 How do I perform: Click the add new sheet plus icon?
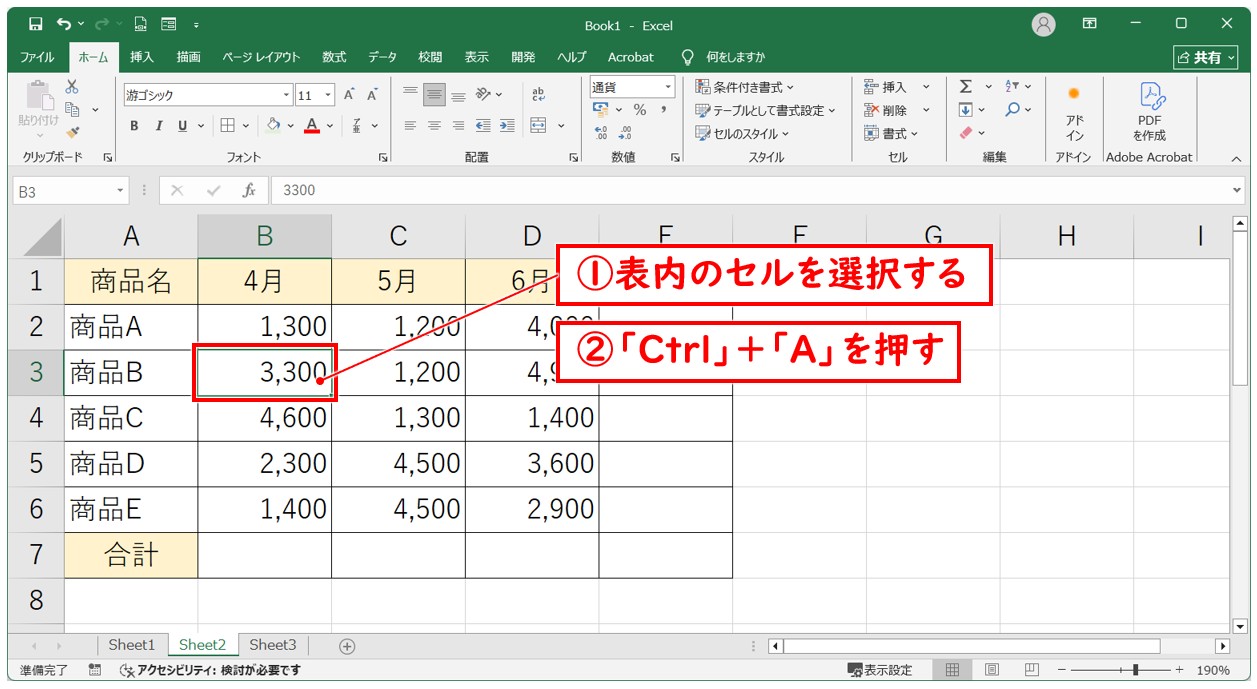click(x=347, y=646)
